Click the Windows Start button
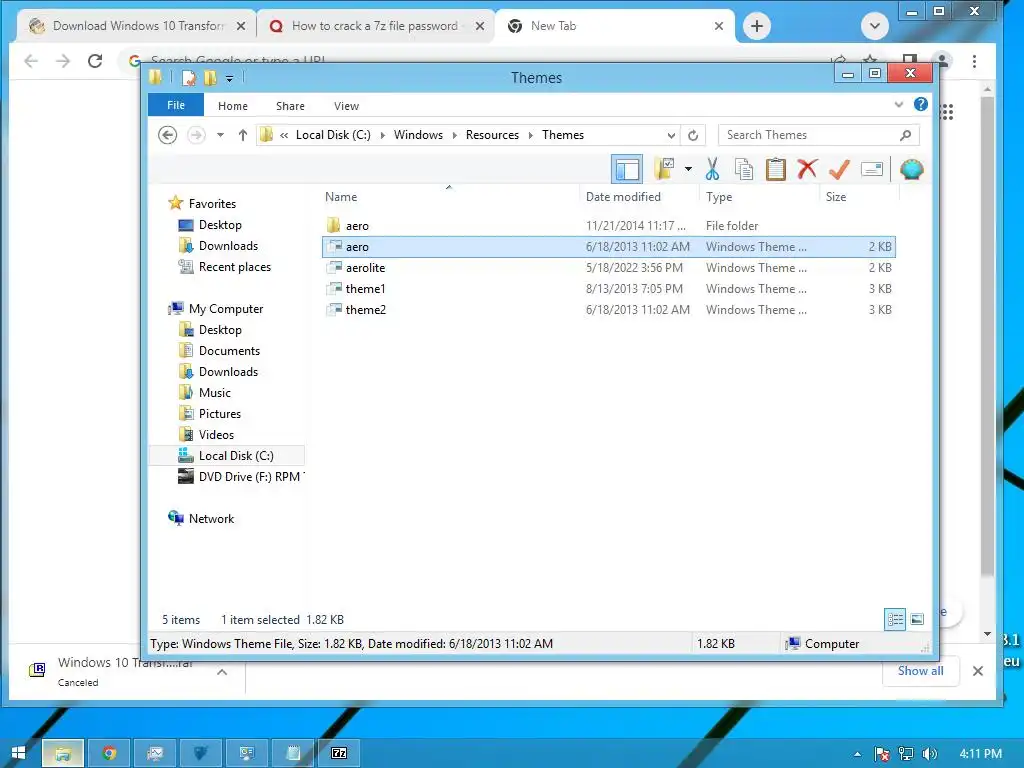Screen dimensions: 1024x768 [x=18, y=753]
